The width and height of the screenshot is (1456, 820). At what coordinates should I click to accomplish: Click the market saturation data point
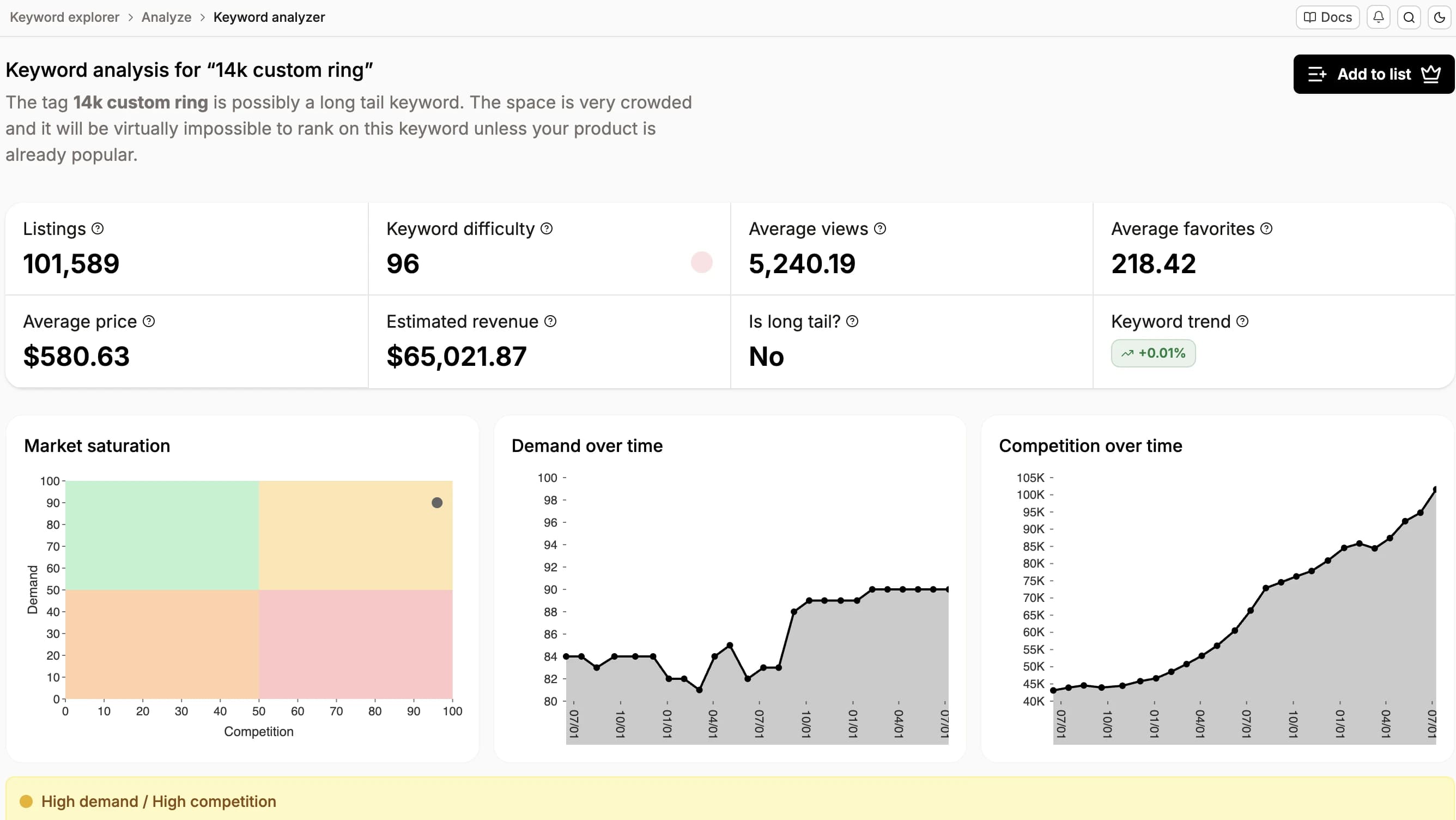tap(437, 503)
